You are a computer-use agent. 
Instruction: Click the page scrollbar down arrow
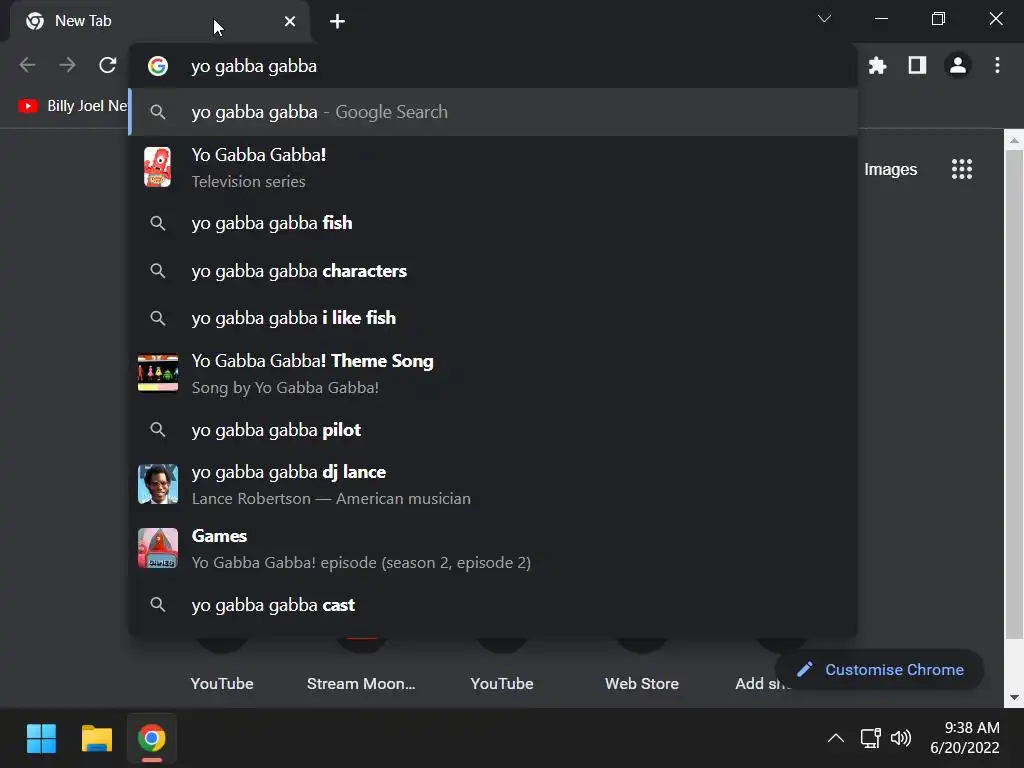click(1014, 697)
